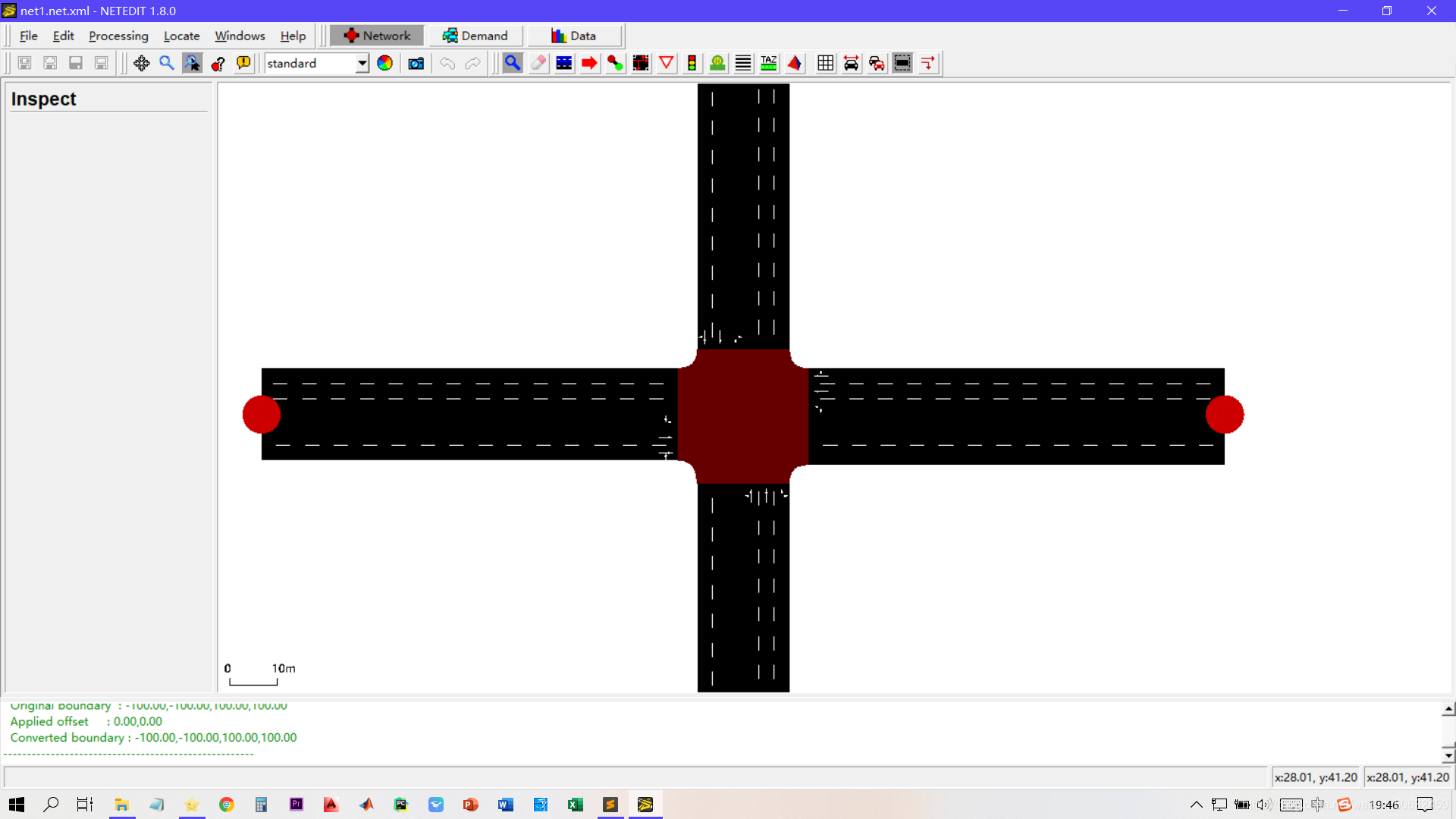Open the crossing mode striped lines icon
The width and height of the screenshot is (1456, 819).
(743, 63)
